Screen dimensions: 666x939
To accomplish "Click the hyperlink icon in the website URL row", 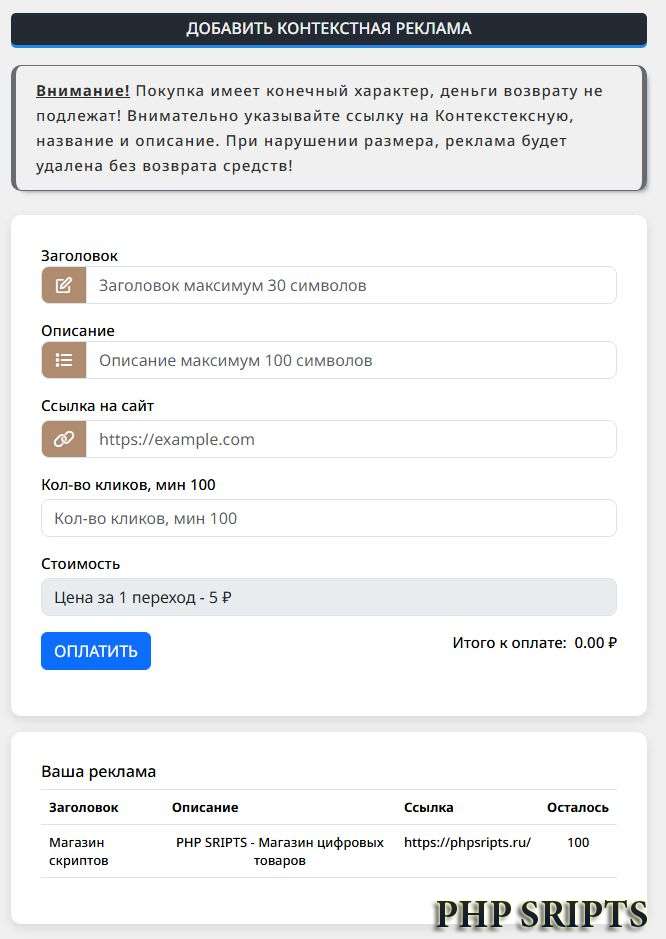I will coord(64,438).
